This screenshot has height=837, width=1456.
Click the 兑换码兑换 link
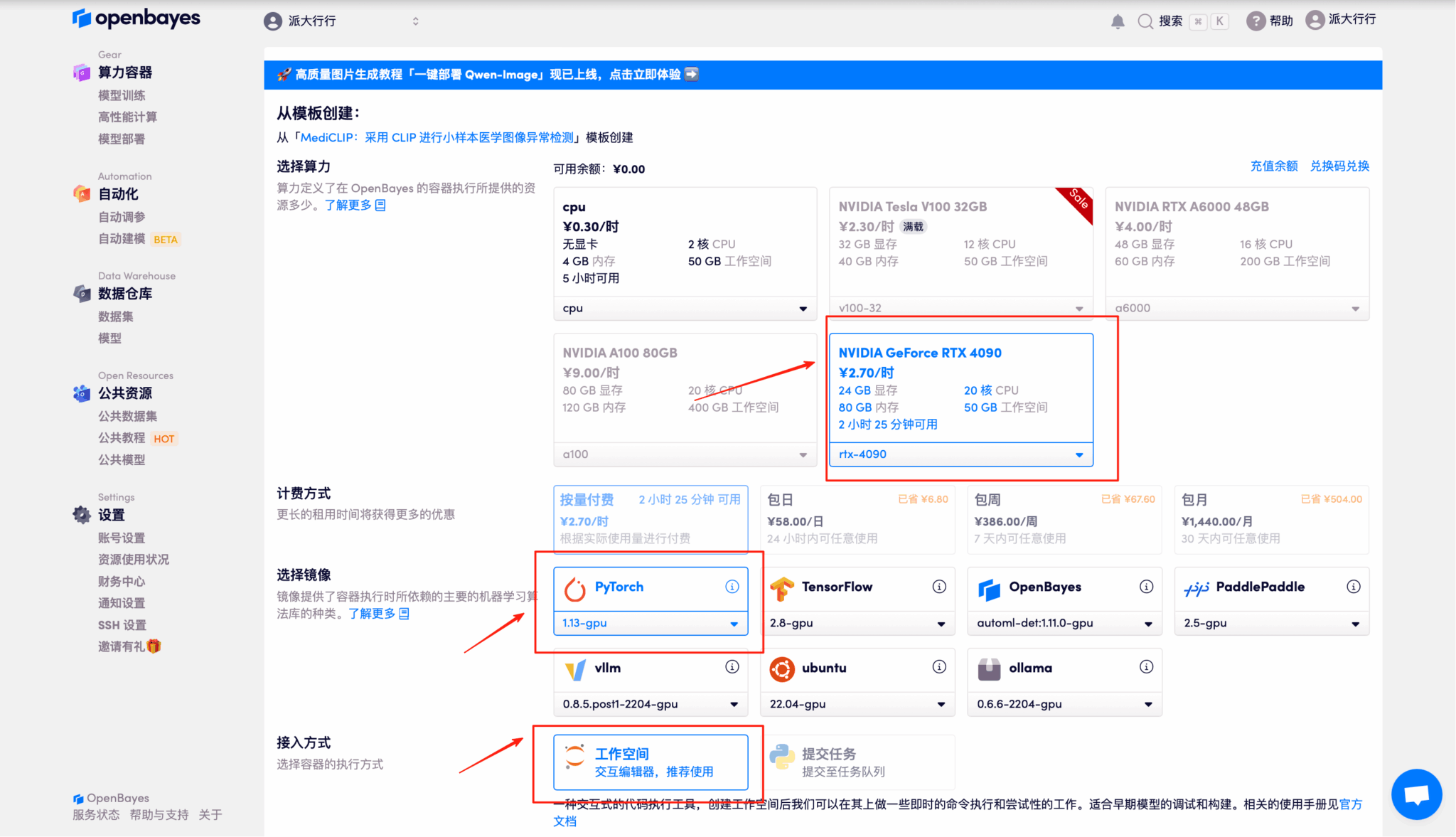1339,166
